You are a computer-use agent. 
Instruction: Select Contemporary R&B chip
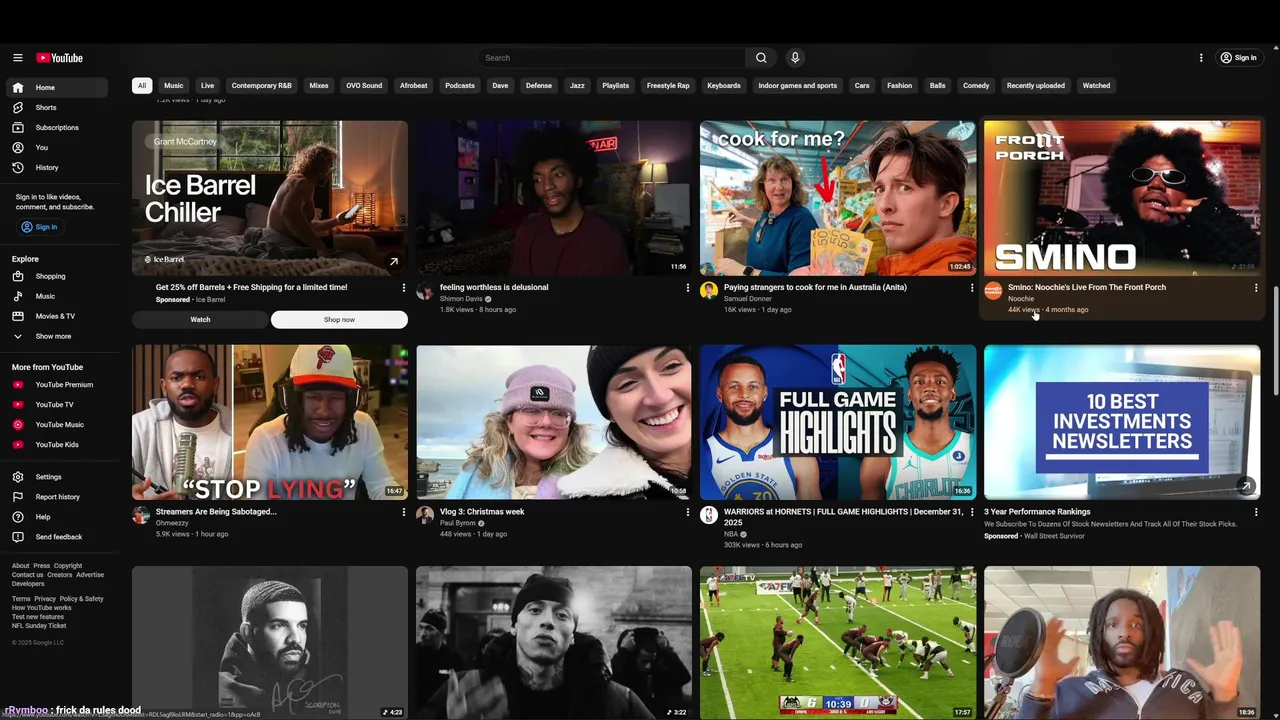262,86
